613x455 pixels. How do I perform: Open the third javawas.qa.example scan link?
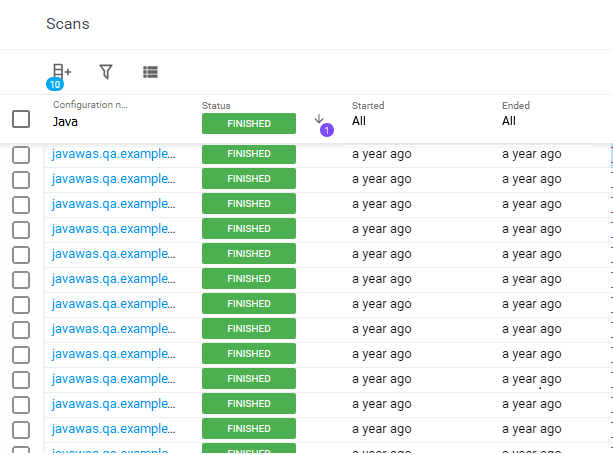[x=113, y=204]
